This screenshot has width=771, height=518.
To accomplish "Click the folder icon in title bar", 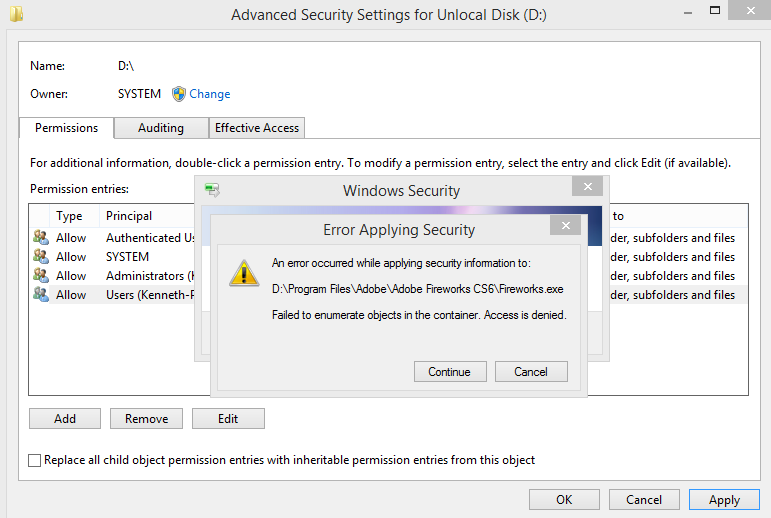I will [17, 14].
